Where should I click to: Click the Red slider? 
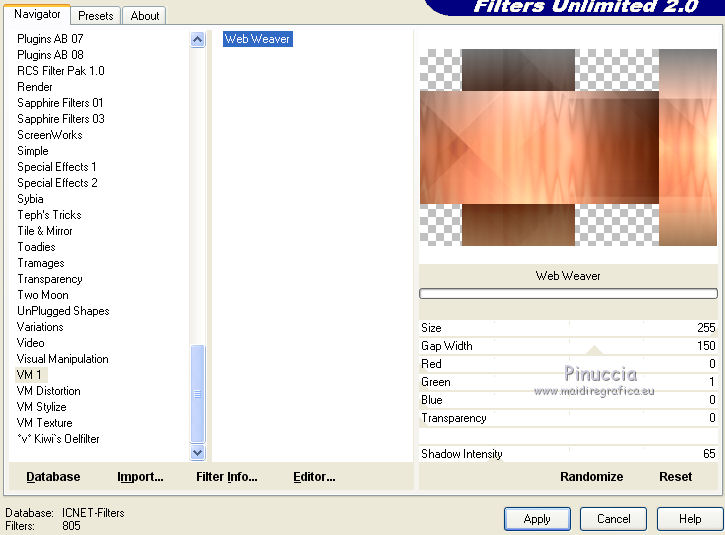click(568, 364)
